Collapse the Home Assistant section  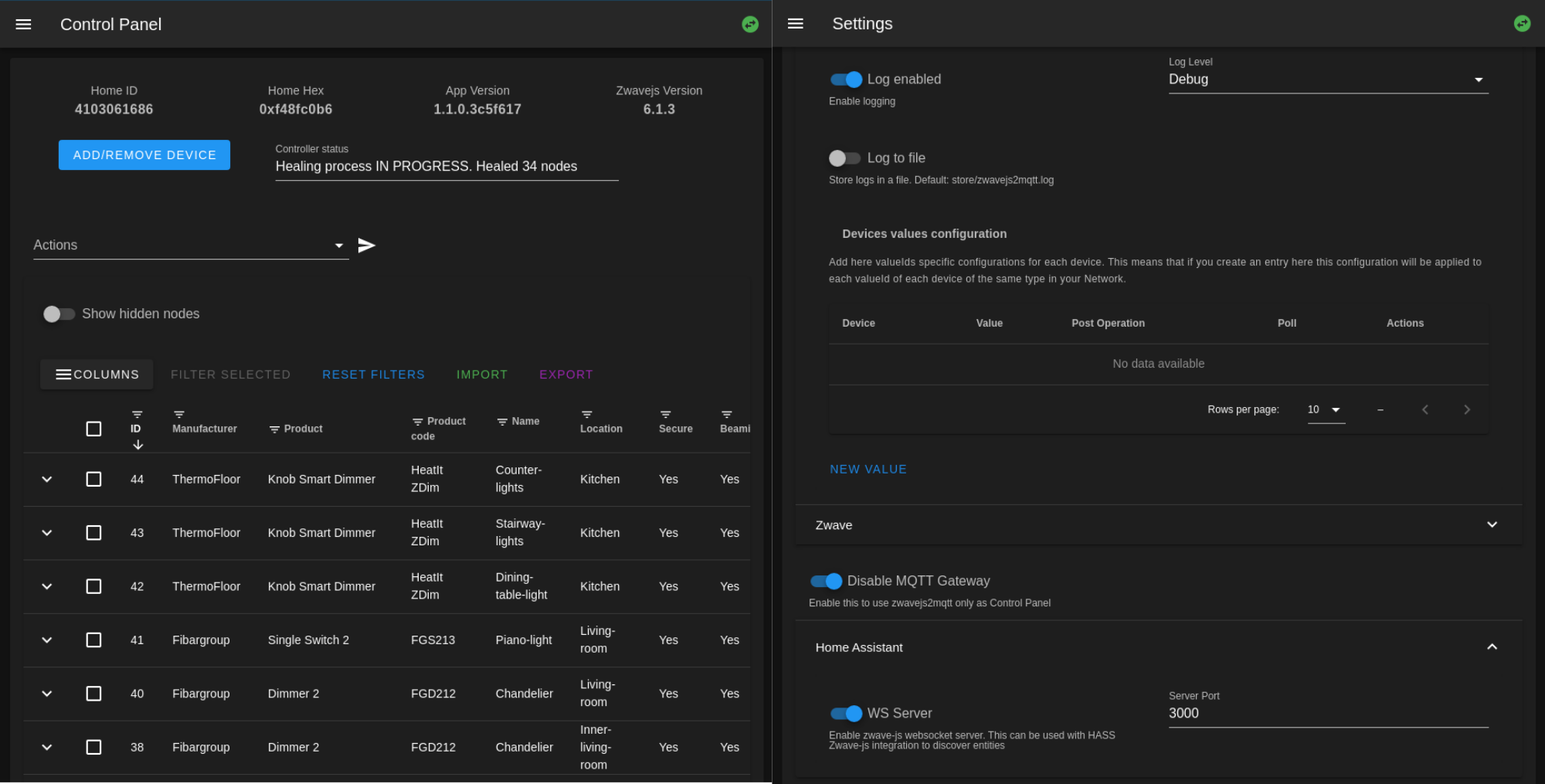coord(1158,647)
